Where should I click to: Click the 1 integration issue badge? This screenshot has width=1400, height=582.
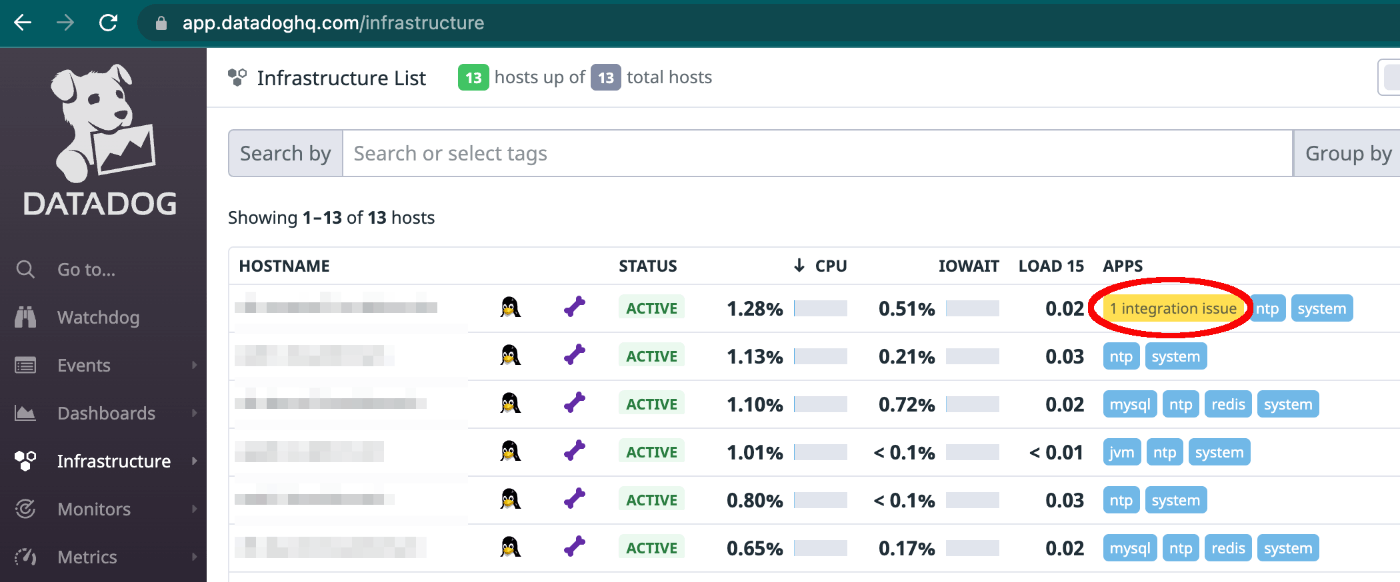[x=1173, y=308]
